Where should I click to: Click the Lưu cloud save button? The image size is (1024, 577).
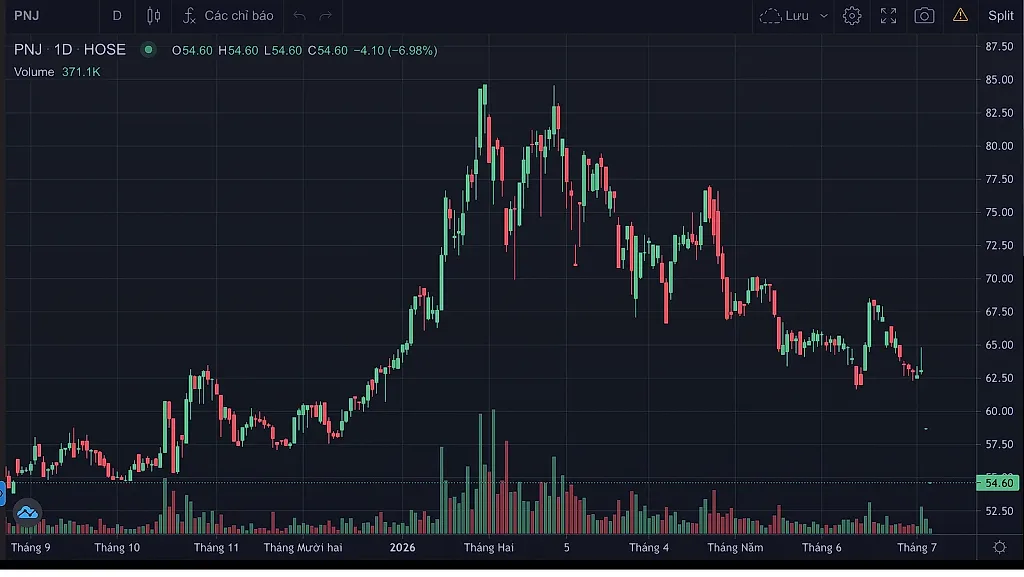(x=784, y=16)
